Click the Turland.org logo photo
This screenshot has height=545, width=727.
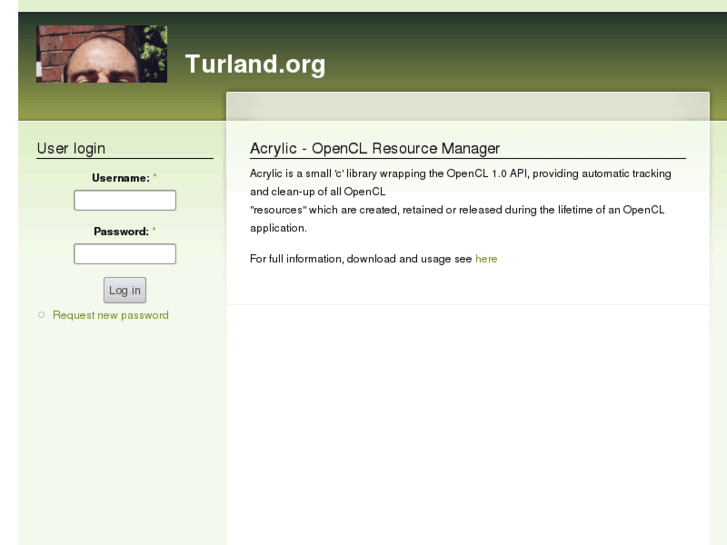102,54
